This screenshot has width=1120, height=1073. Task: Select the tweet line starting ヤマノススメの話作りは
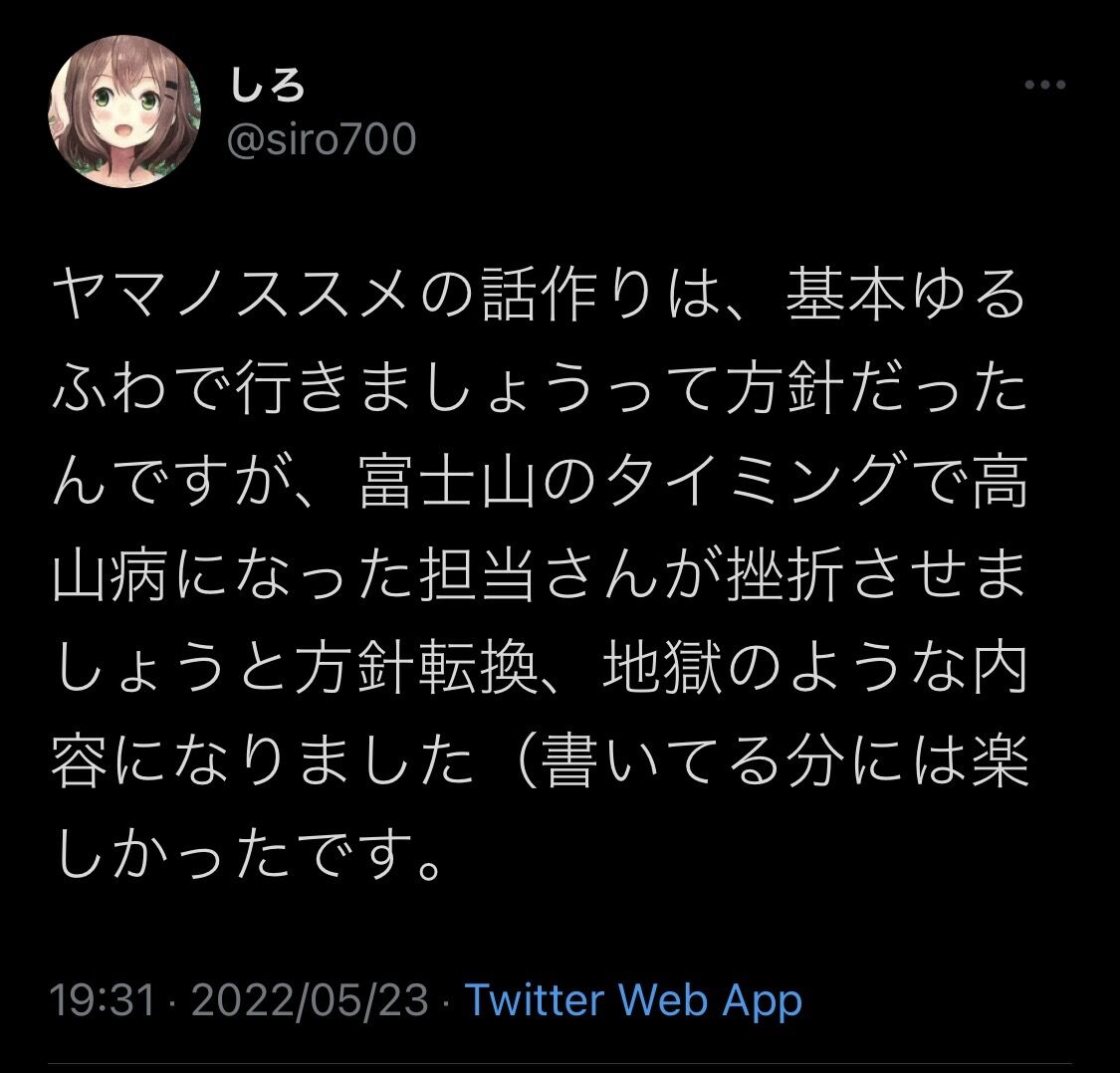coord(540,295)
